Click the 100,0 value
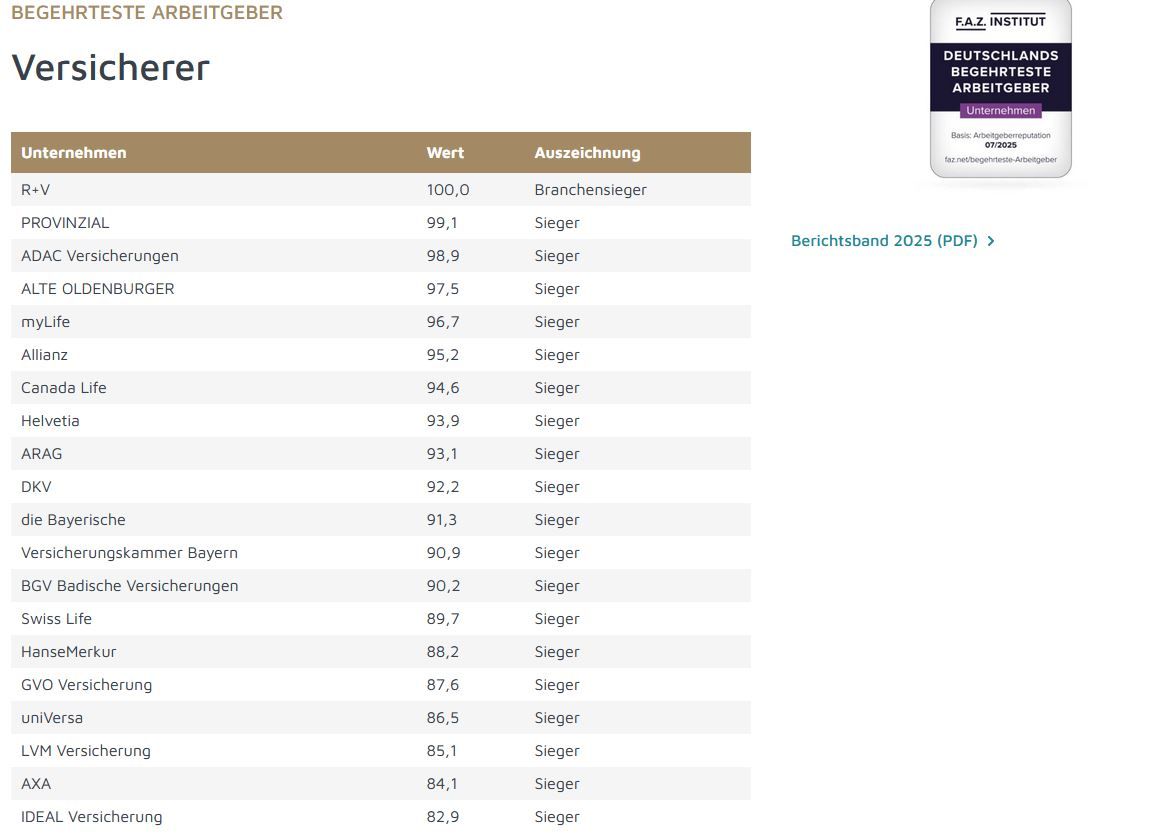Image resolution: width=1158 pixels, height=839 pixels. [448, 190]
